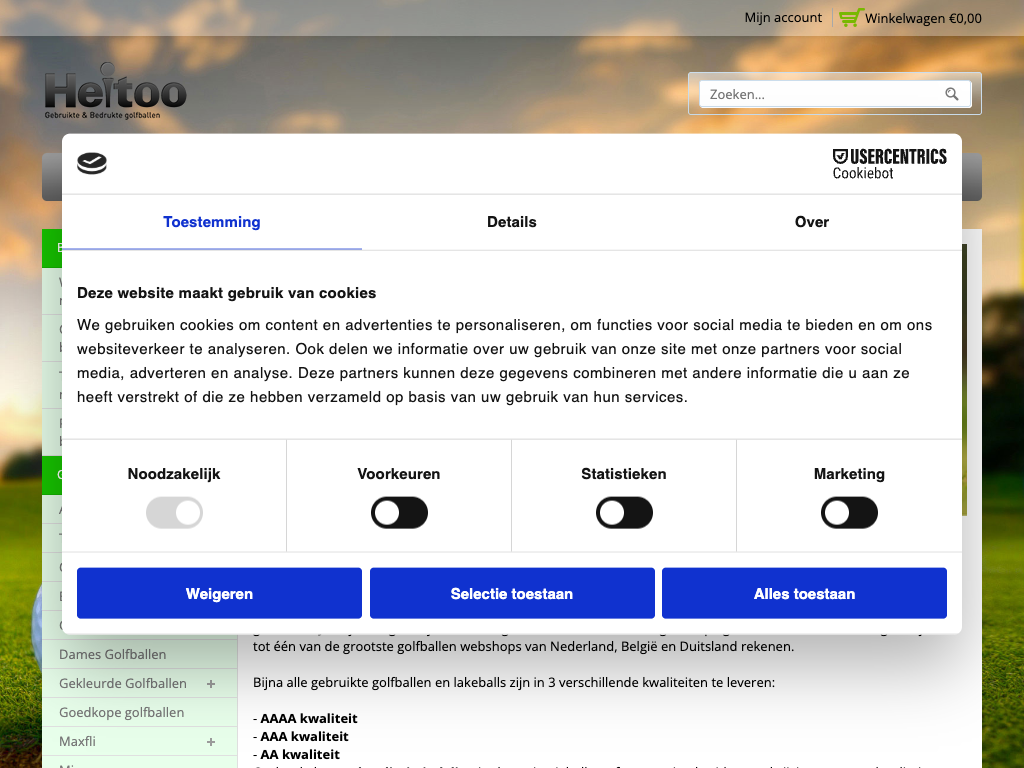
Task: Open the Dames Golfballen category
Action: pyautogui.click(x=113, y=655)
